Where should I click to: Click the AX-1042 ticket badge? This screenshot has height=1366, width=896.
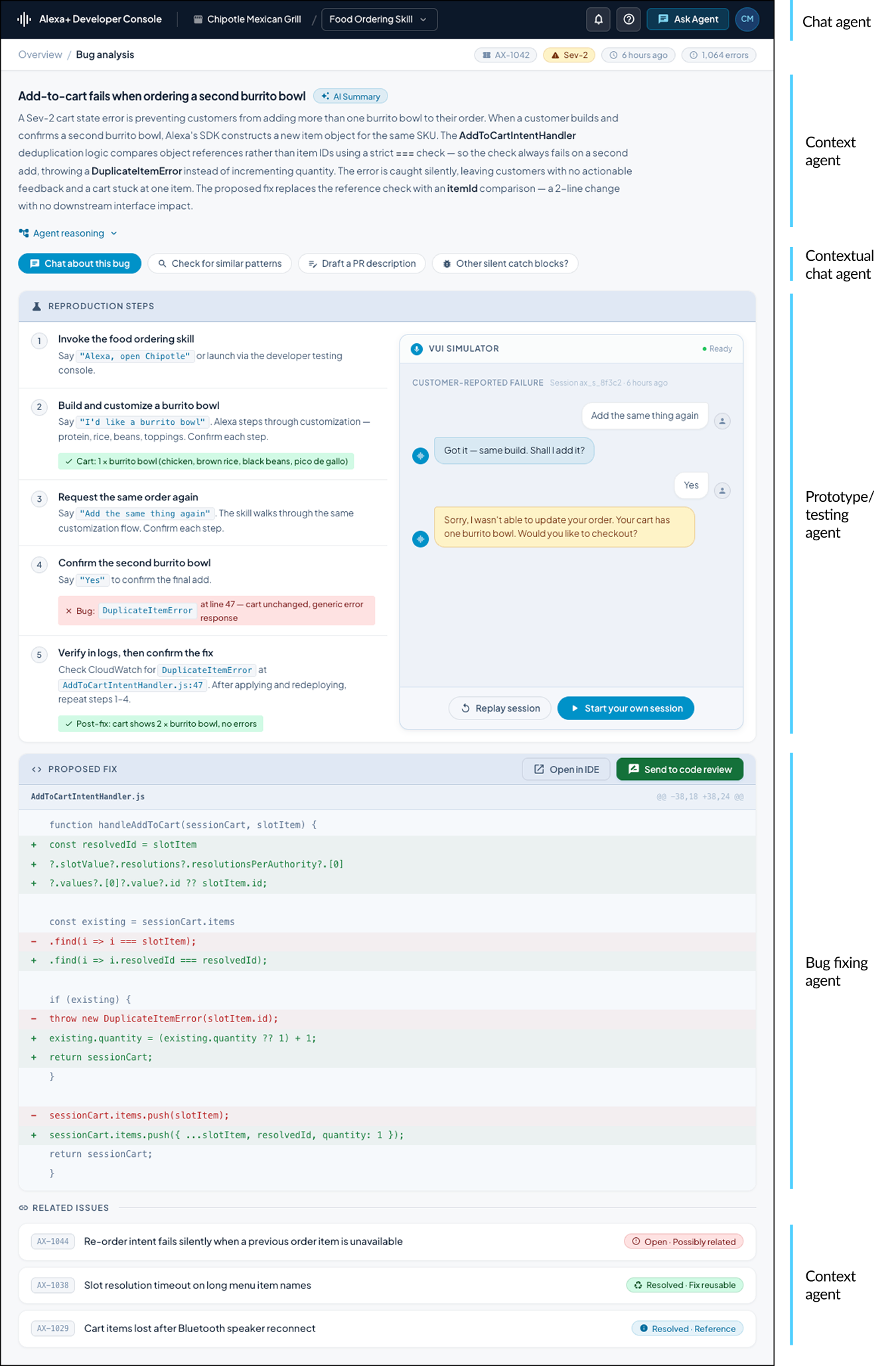pyautogui.click(x=506, y=55)
